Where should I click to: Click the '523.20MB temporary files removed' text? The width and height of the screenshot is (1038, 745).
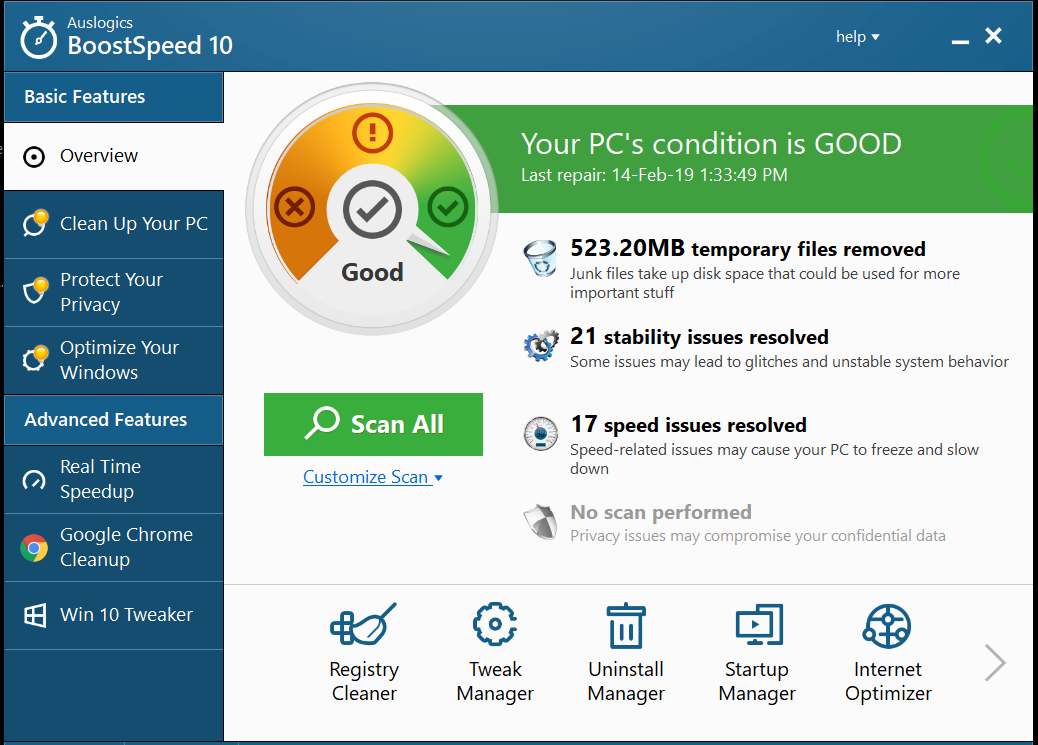(x=747, y=248)
